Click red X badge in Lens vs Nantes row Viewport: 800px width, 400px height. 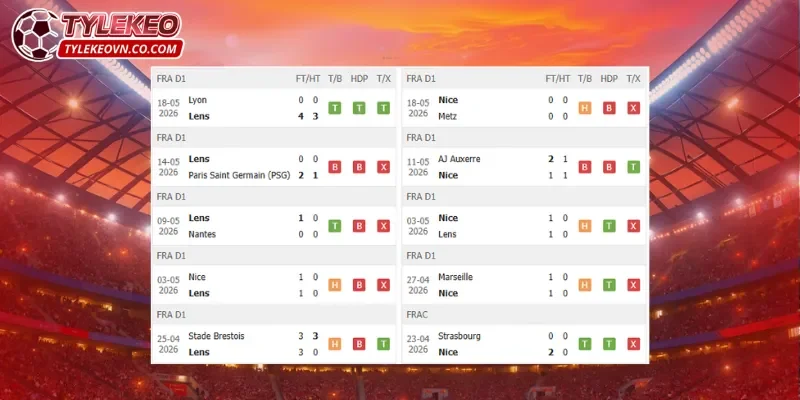[x=384, y=226]
